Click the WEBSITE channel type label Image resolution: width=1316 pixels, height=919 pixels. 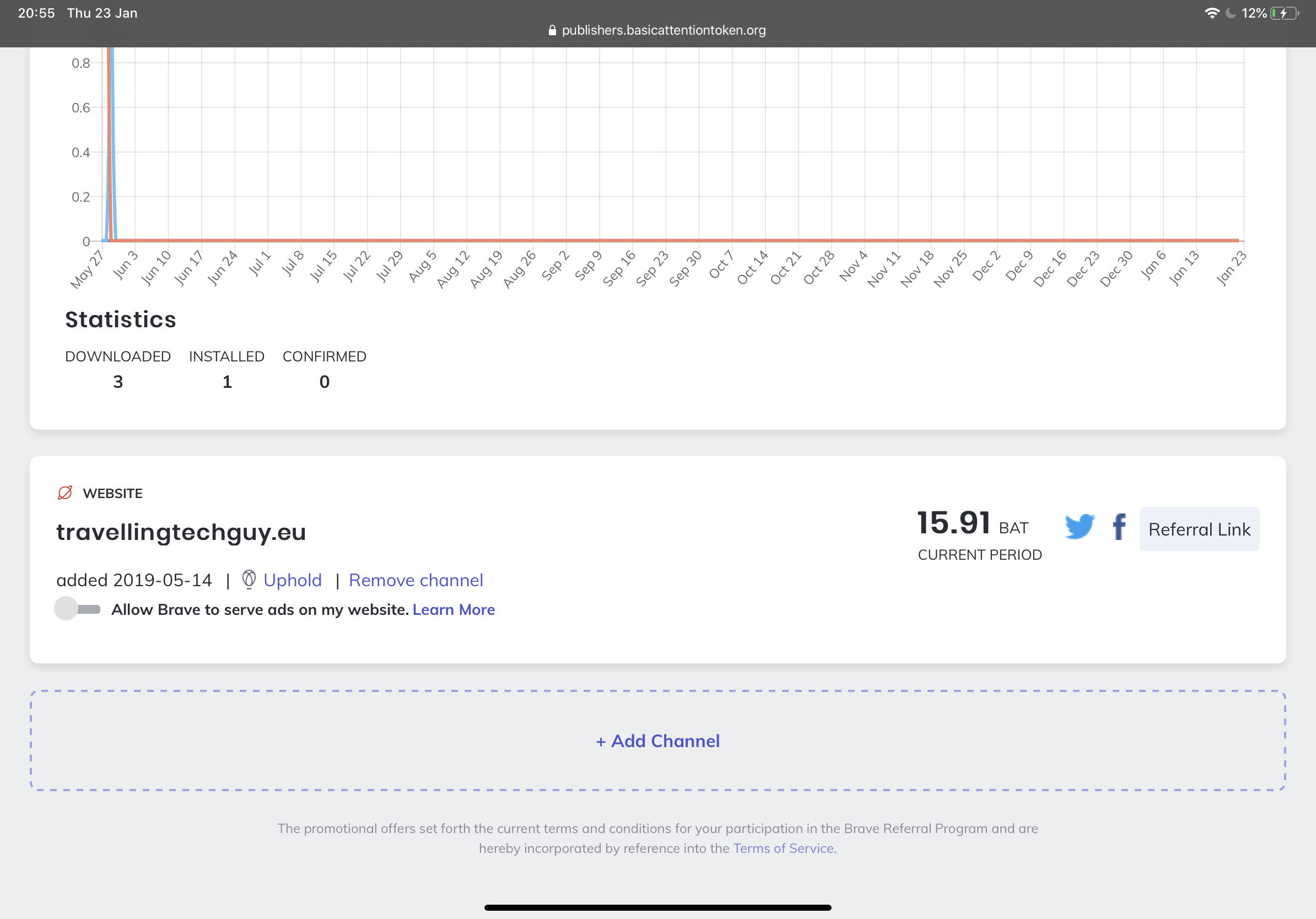(x=112, y=493)
